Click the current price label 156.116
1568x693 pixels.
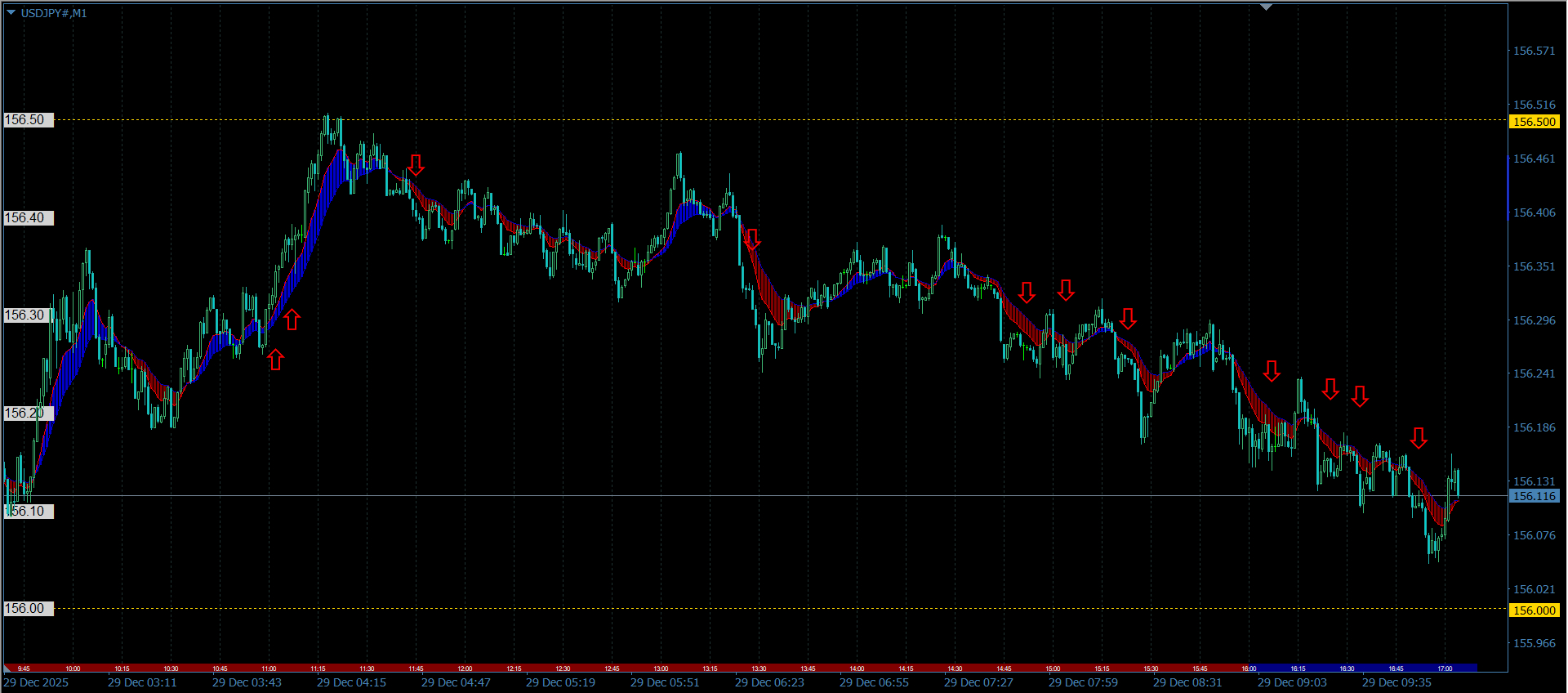coord(1534,496)
